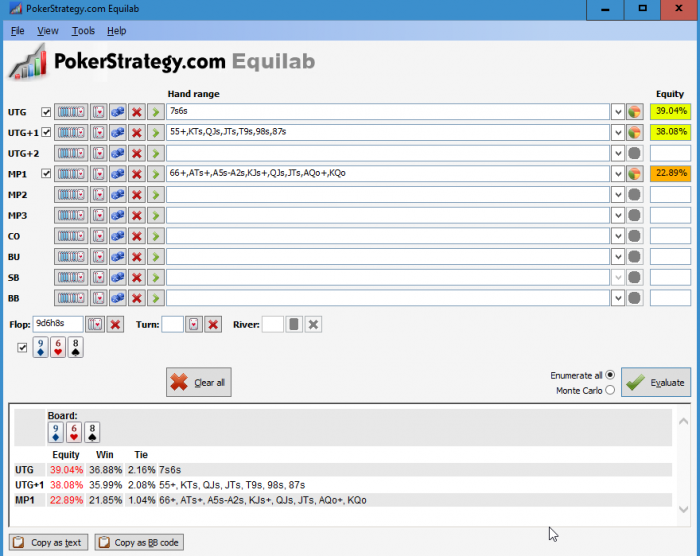Screen dimensions: 700x556
Task: Click the Evaluate button
Action: tap(656, 382)
